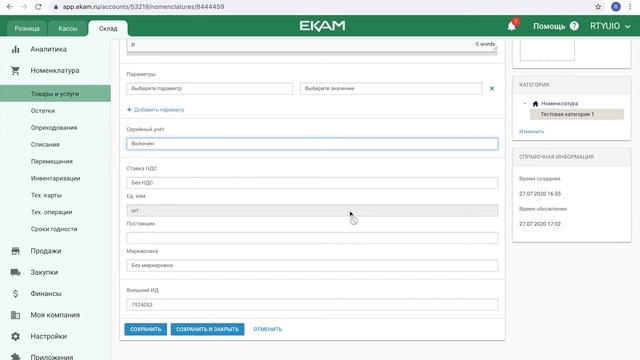Open Товары и услуги menu item
640x360 pixels.
click(55, 93)
